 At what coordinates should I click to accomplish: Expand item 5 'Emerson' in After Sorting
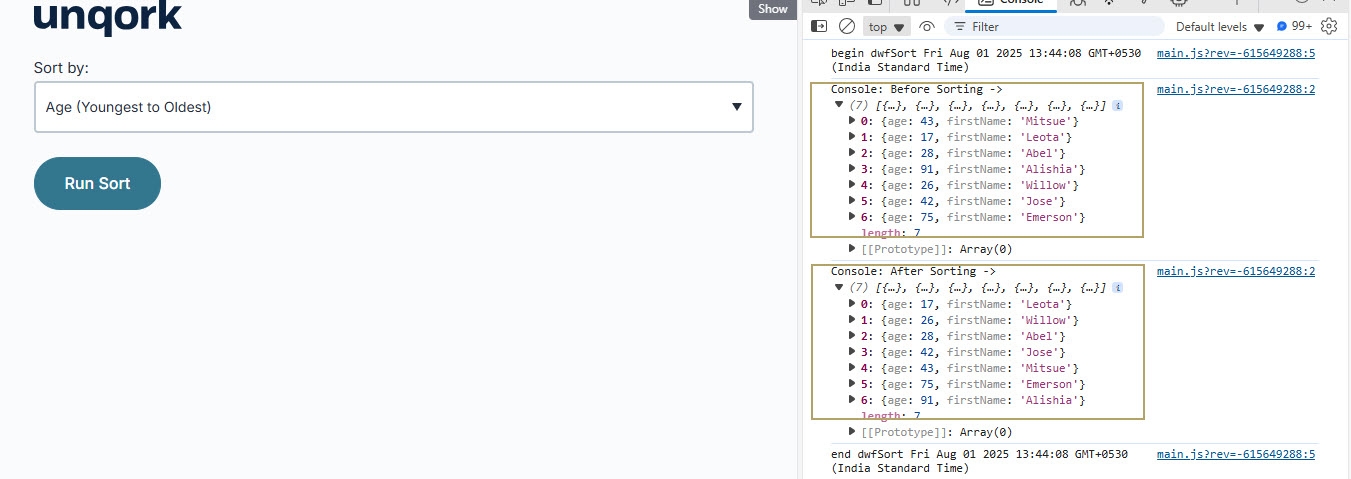tap(852, 384)
